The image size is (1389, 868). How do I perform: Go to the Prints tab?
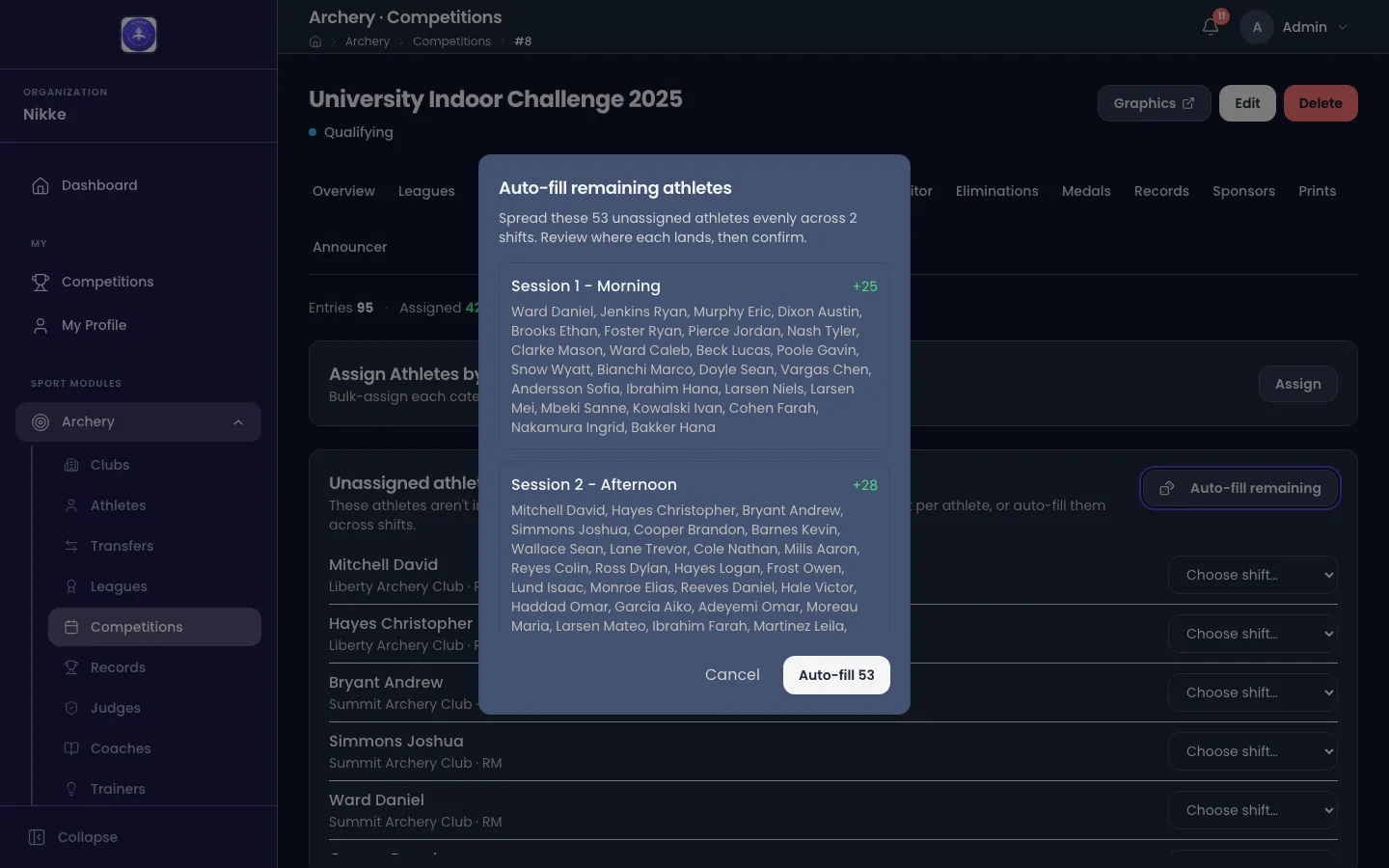coord(1318,191)
